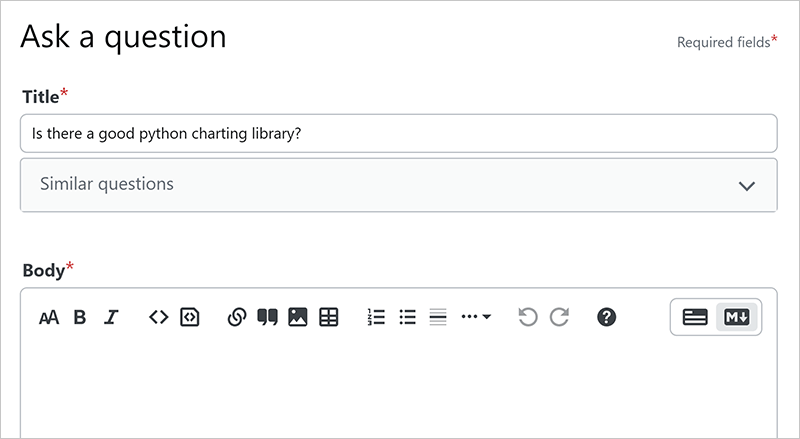
Task: Create a bulleted list
Action: click(407, 317)
